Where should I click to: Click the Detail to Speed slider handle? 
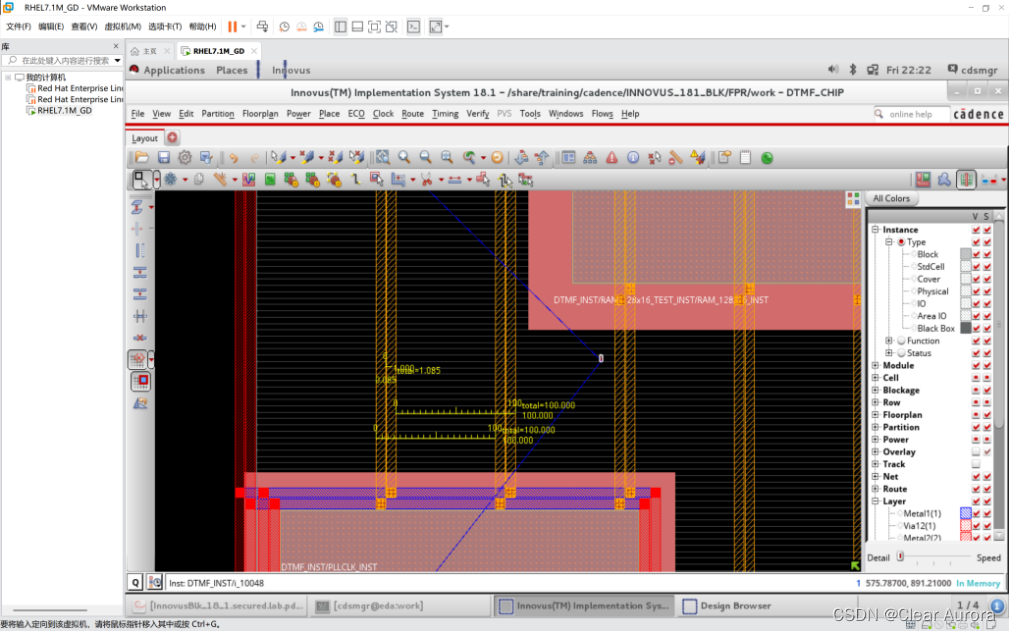900,557
